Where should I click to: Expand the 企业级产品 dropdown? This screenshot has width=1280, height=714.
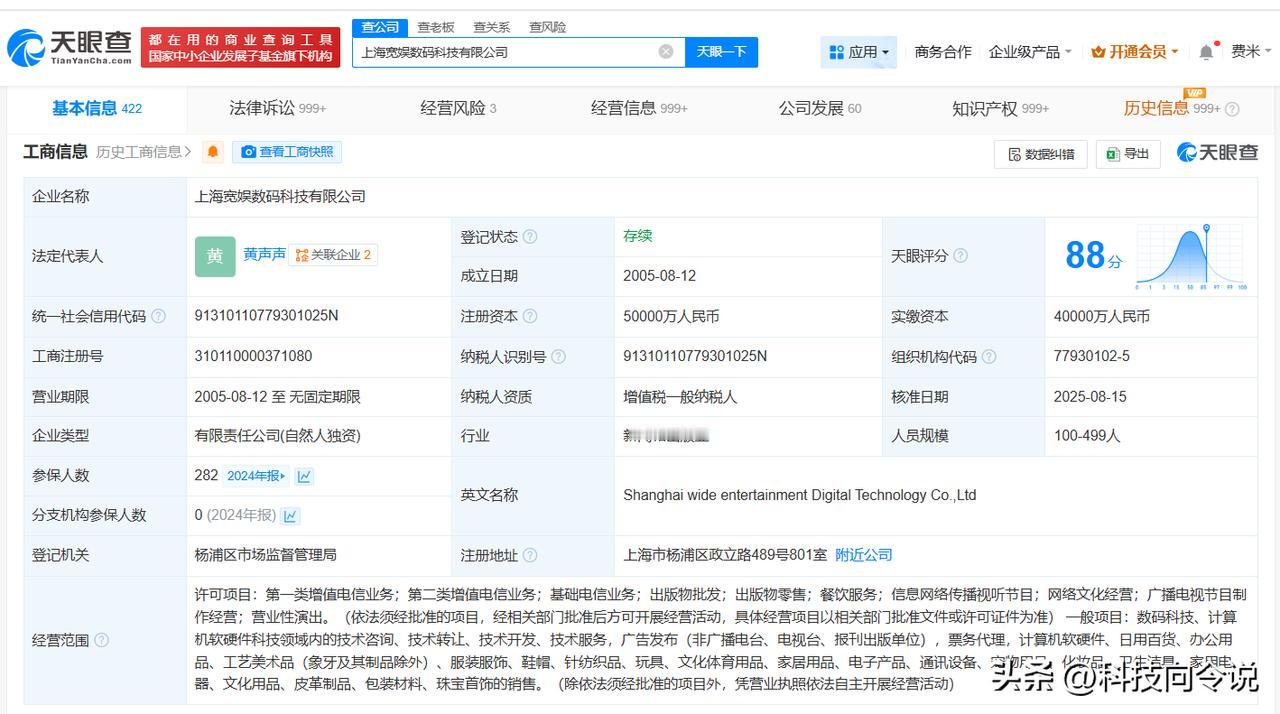[x=1030, y=52]
